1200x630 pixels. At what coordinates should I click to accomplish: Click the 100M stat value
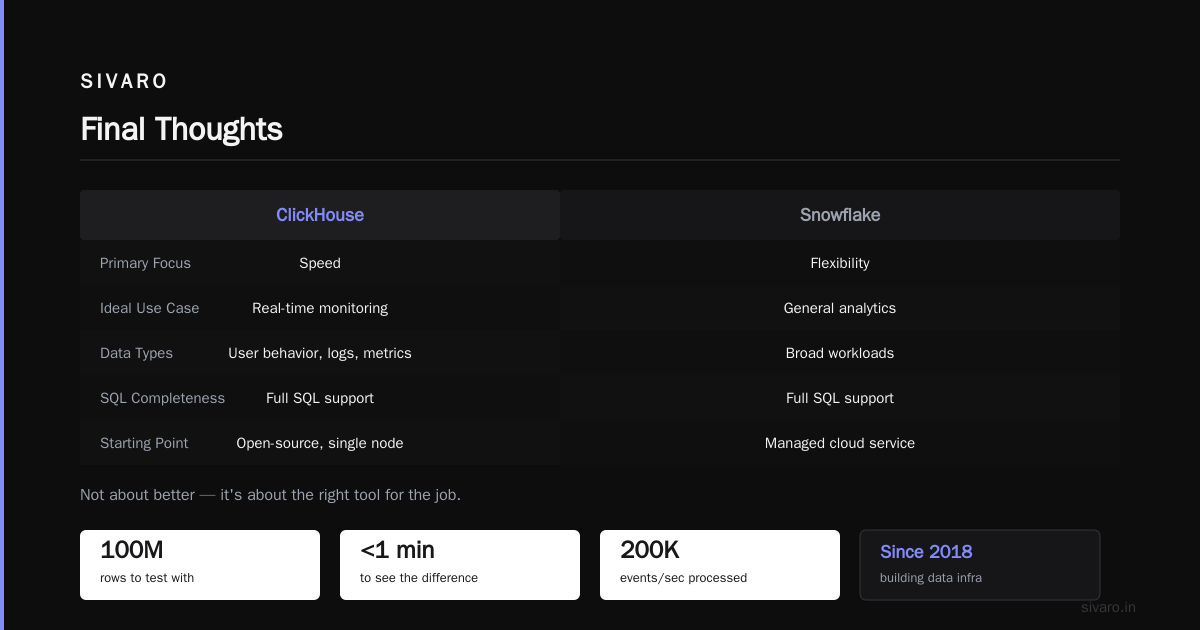(x=132, y=550)
